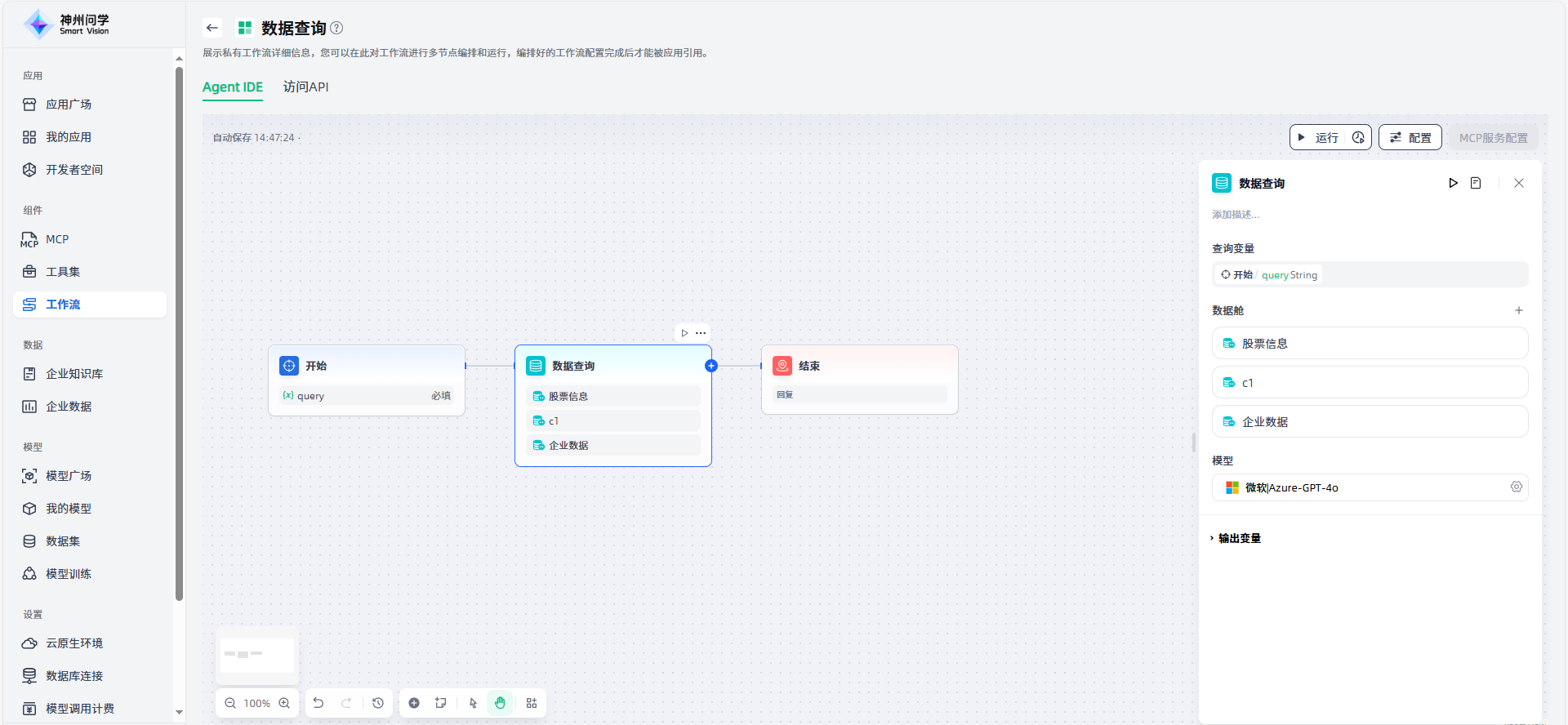The image size is (1568, 725).
Task: Click the add node plus icon
Action: click(x=414, y=703)
